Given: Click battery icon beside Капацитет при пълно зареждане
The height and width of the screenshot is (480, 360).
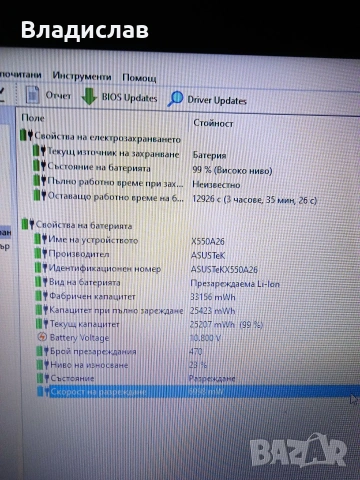Looking at the screenshot, I should point(43,309).
